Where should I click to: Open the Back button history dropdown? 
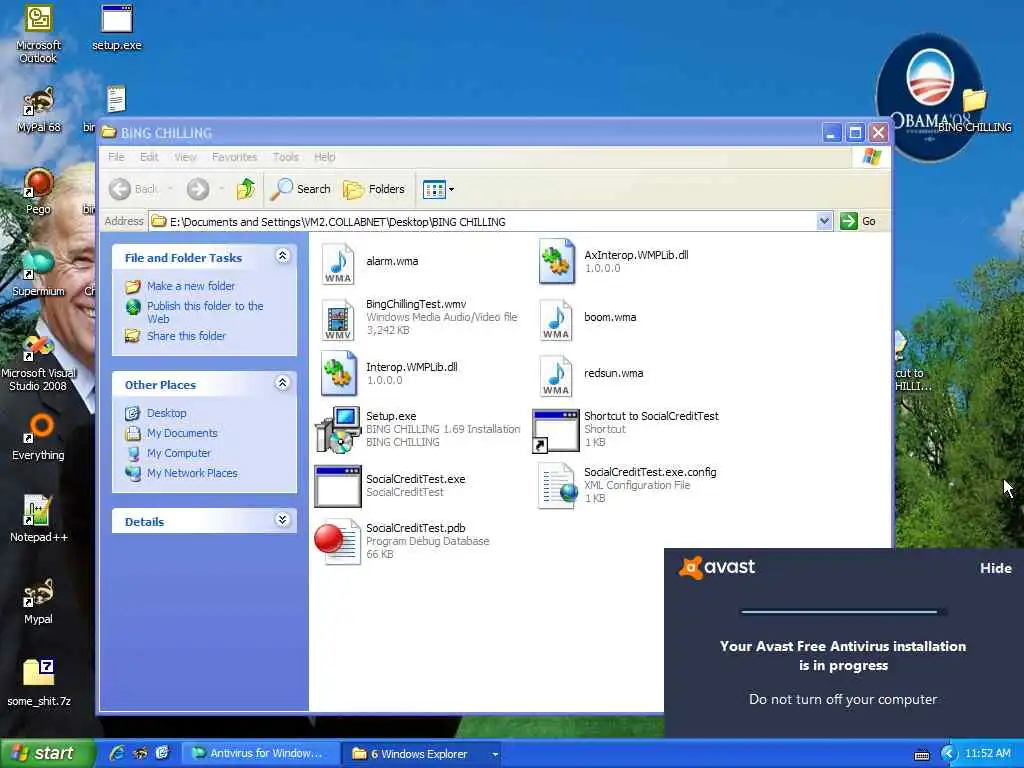pyautogui.click(x=170, y=189)
